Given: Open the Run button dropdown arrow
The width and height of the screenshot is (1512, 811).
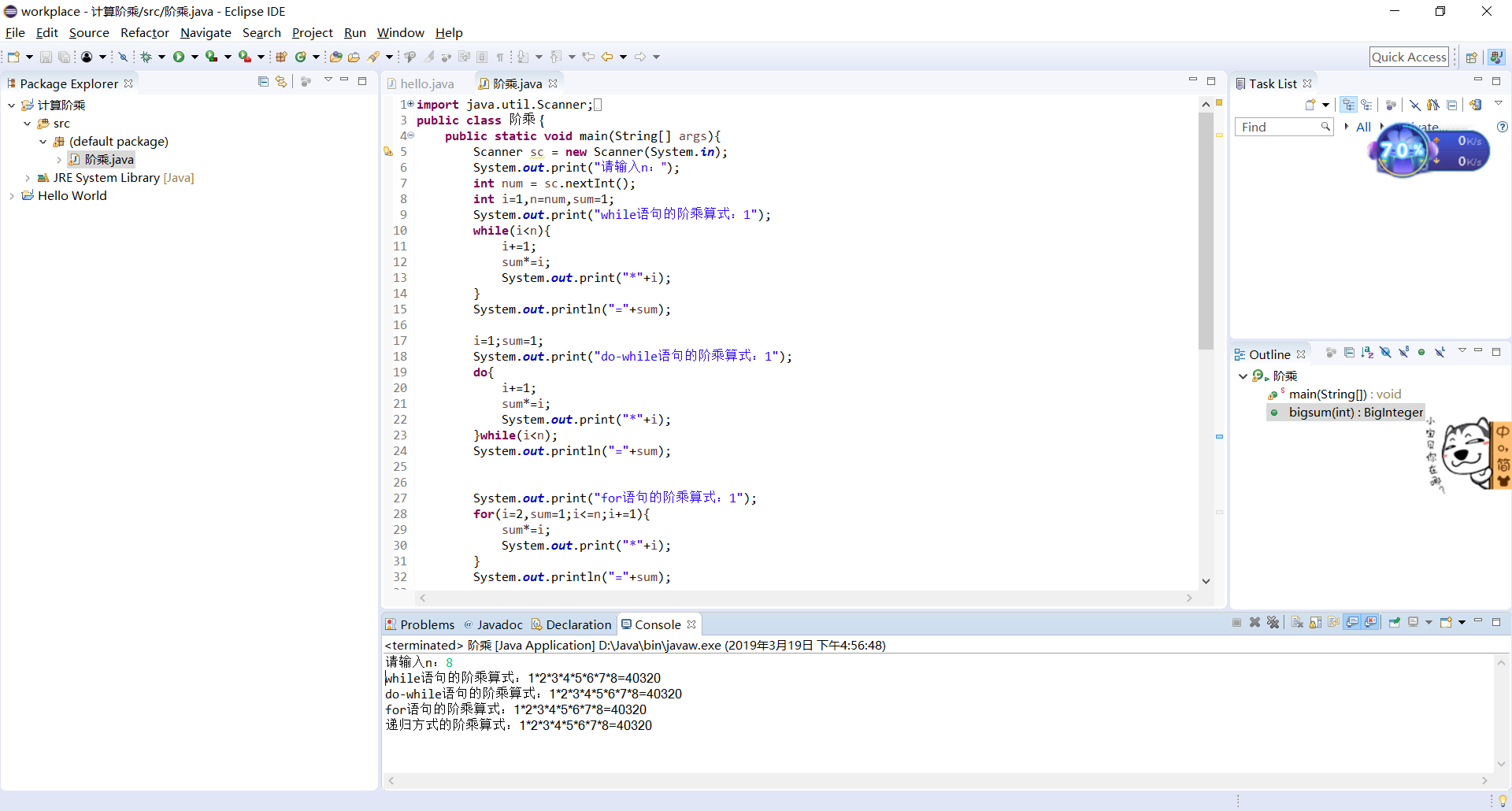Looking at the screenshot, I should point(195,57).
